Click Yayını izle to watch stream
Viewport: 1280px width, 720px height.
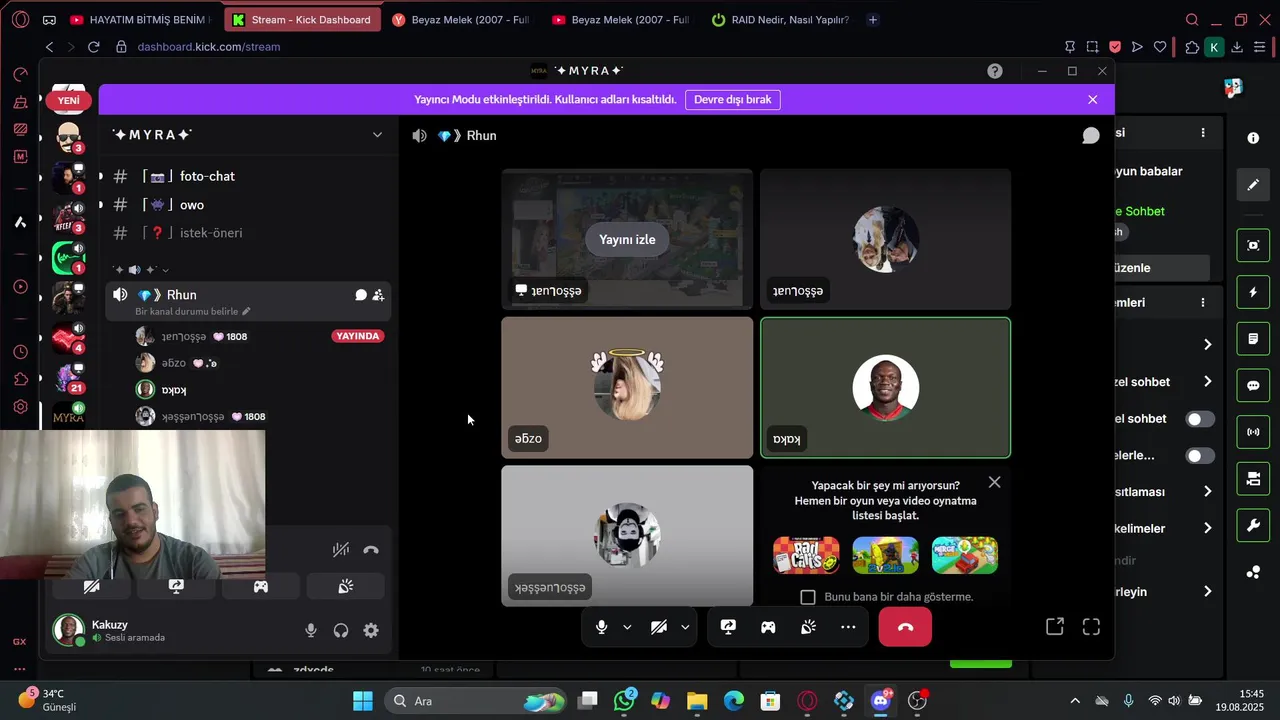click(x=627, y=240)
